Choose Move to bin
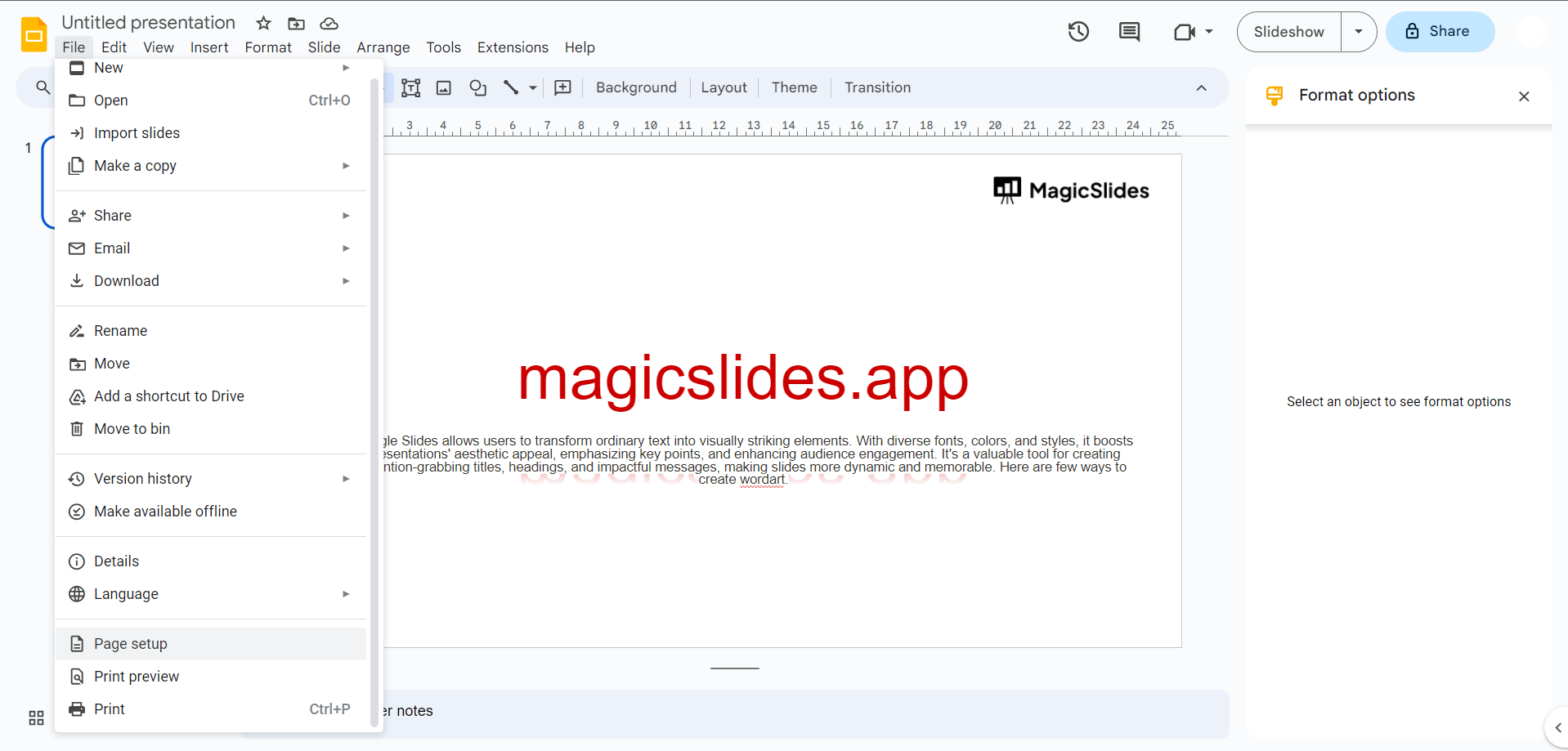 click(x=211, y=429)
